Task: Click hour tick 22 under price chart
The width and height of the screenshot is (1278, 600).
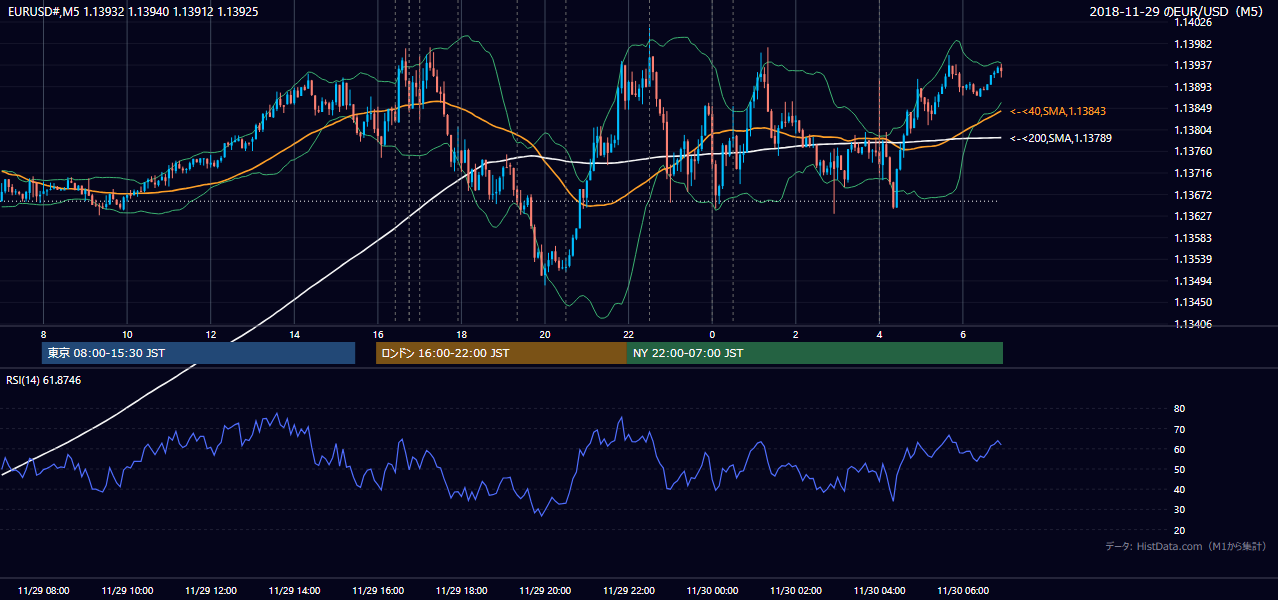Action: tap(628, 334)
